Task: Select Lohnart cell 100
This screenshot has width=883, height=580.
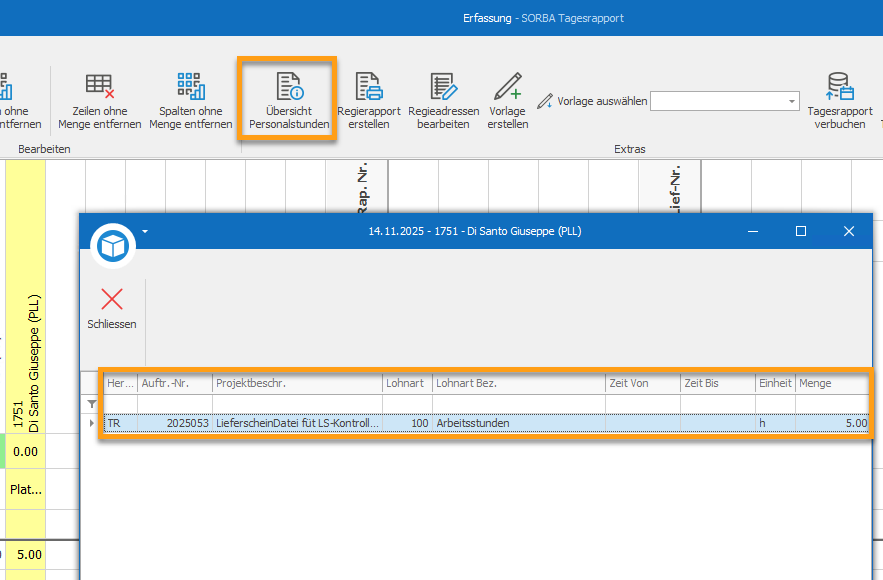Action: click(407, 423)
